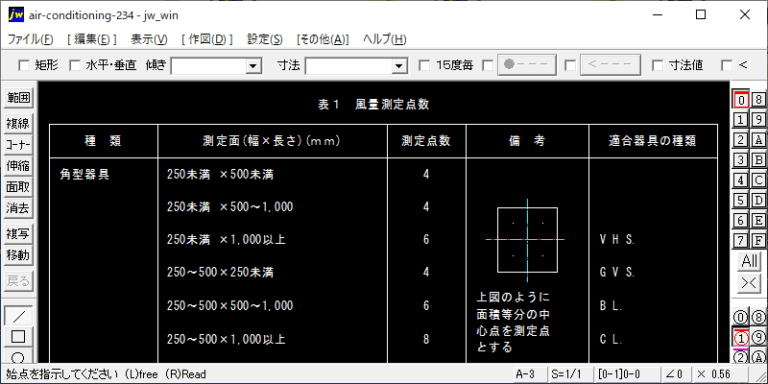Select circled layer group 8
This screenshot has width=768, height=384.
pos(759,317)
